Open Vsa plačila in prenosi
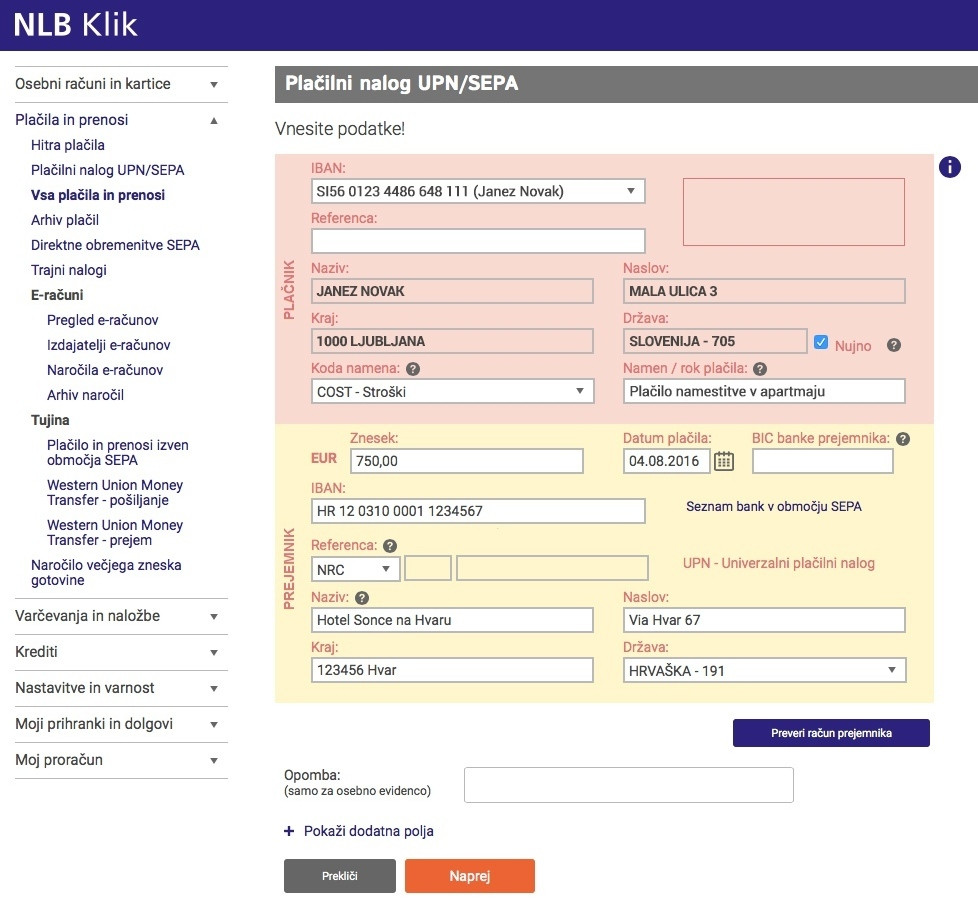Image resolution: width=978 pixels, height=905 pixels. point(97,195)
